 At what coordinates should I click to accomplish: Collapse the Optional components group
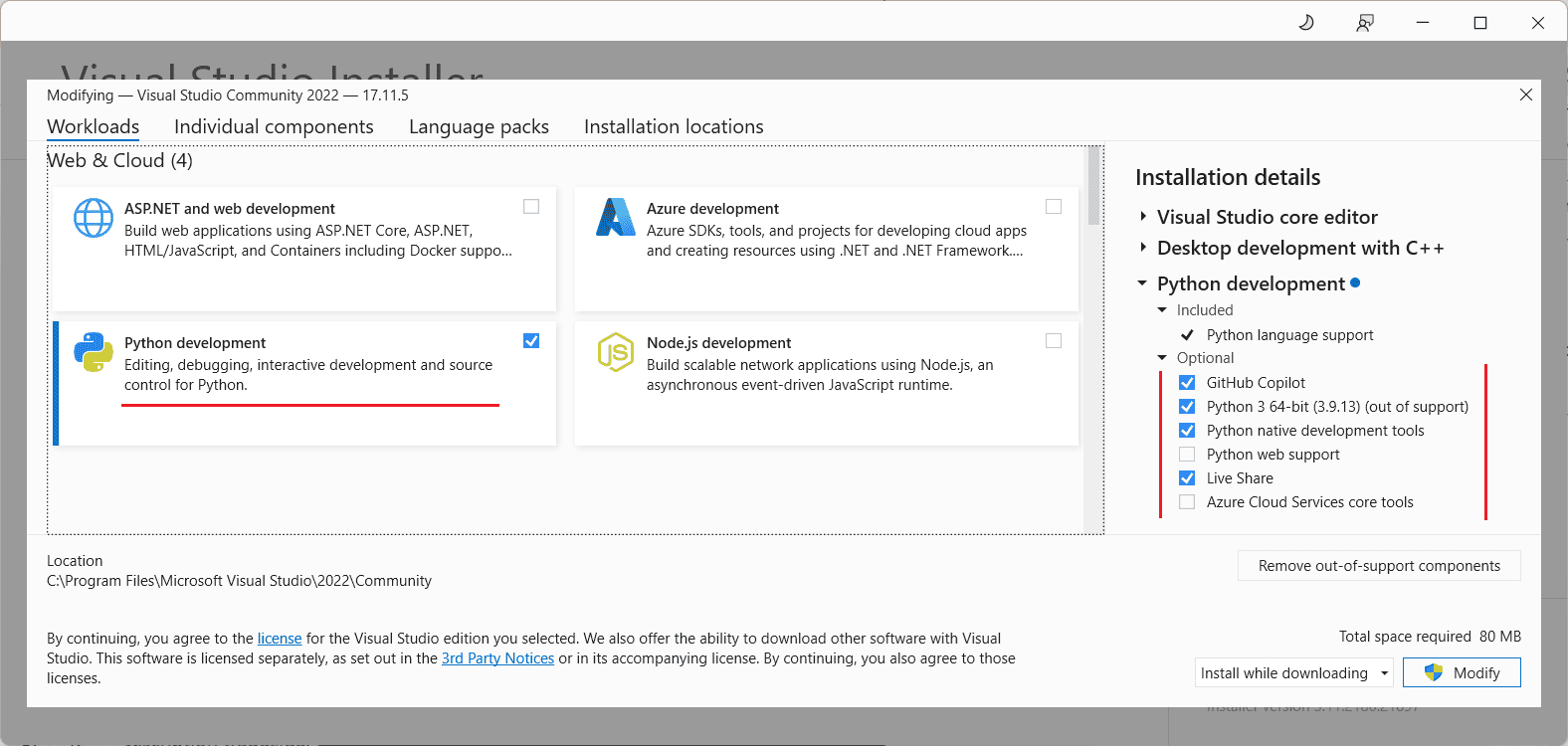tap(1162, 358)
